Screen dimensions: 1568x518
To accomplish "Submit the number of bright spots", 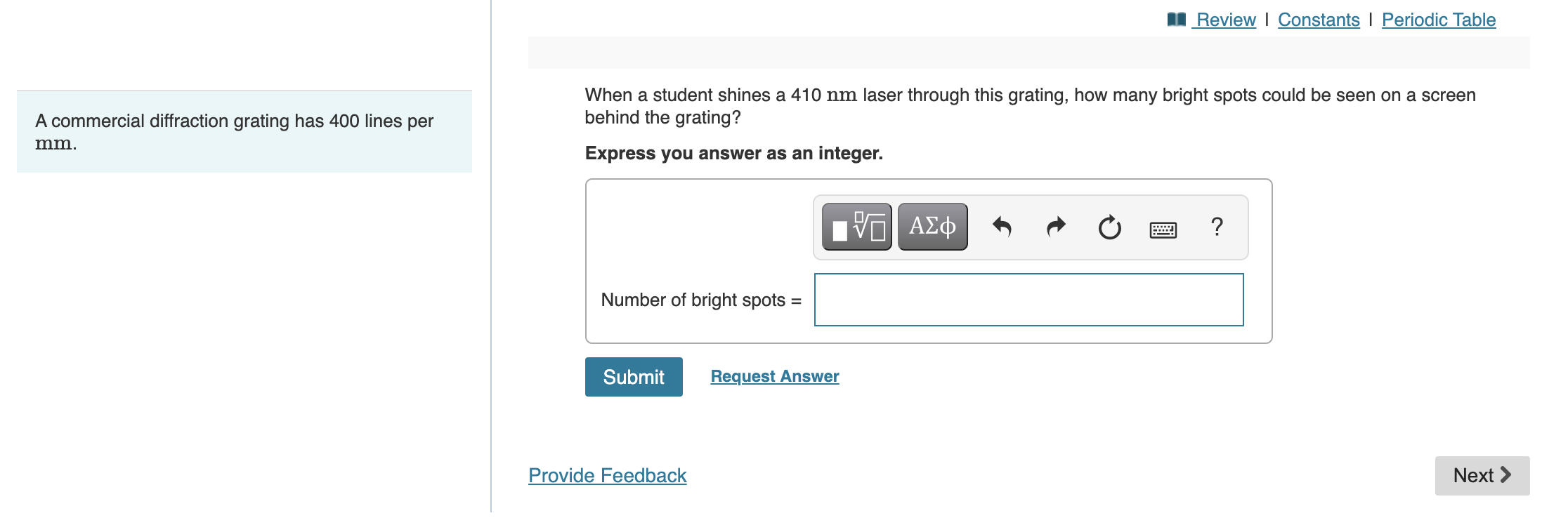I will tap(633, 377).
